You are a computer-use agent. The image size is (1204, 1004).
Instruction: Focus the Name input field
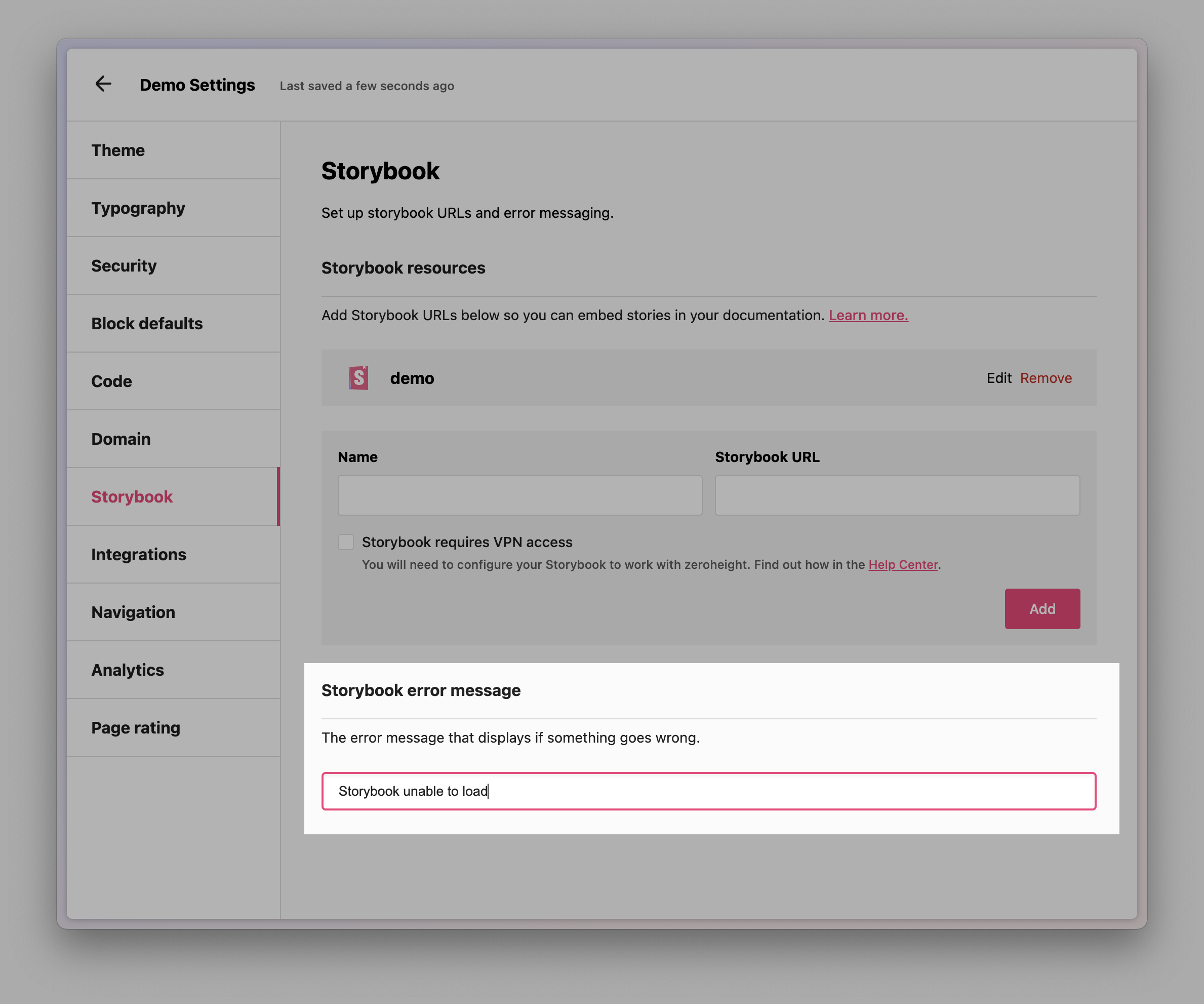[520, 495]
